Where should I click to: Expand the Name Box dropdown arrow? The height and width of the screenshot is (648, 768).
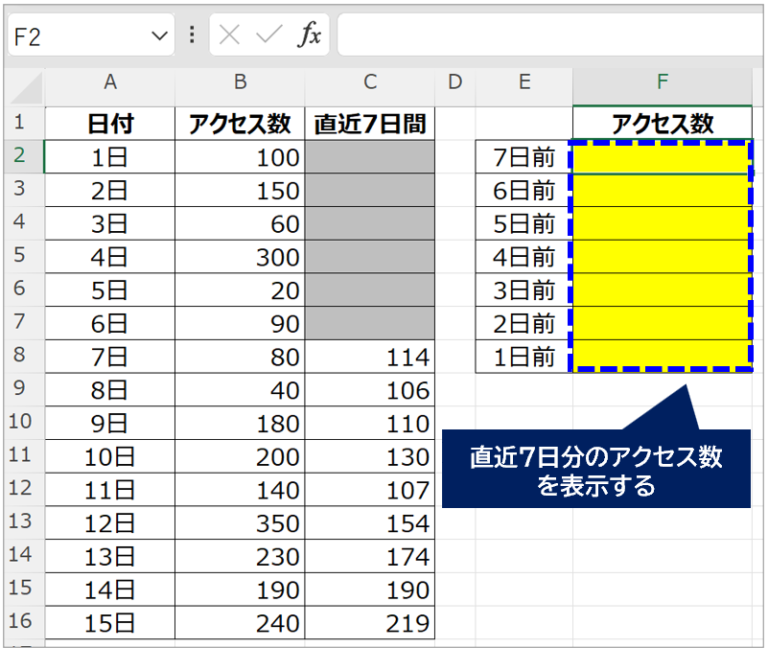click(x=159, y=36)
